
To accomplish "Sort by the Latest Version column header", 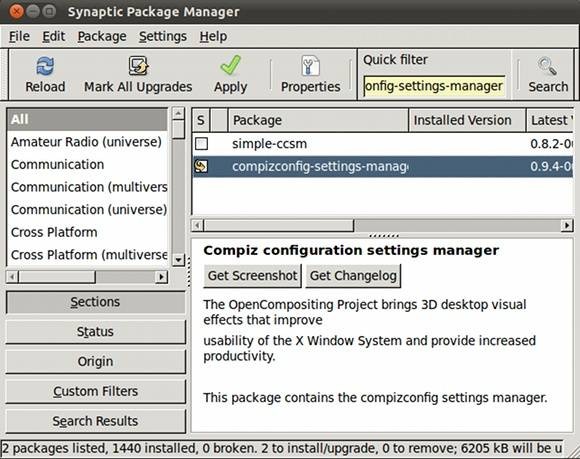I will tap(550, 120).
